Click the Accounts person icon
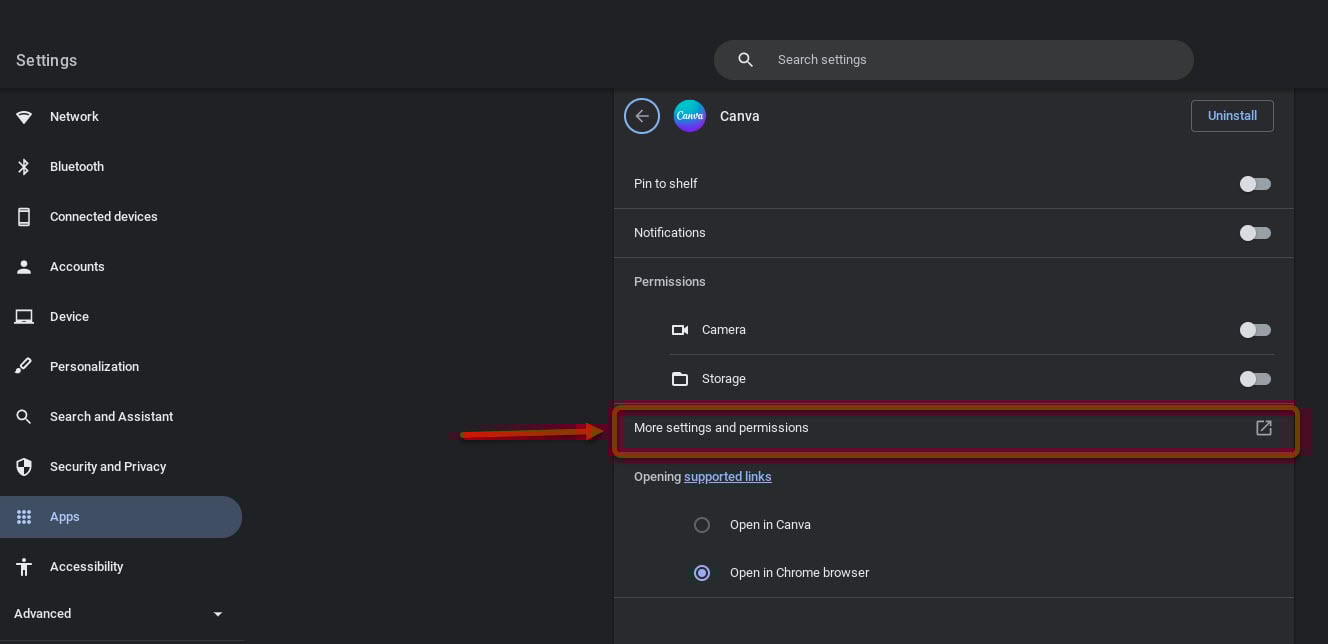 [24, 266]
